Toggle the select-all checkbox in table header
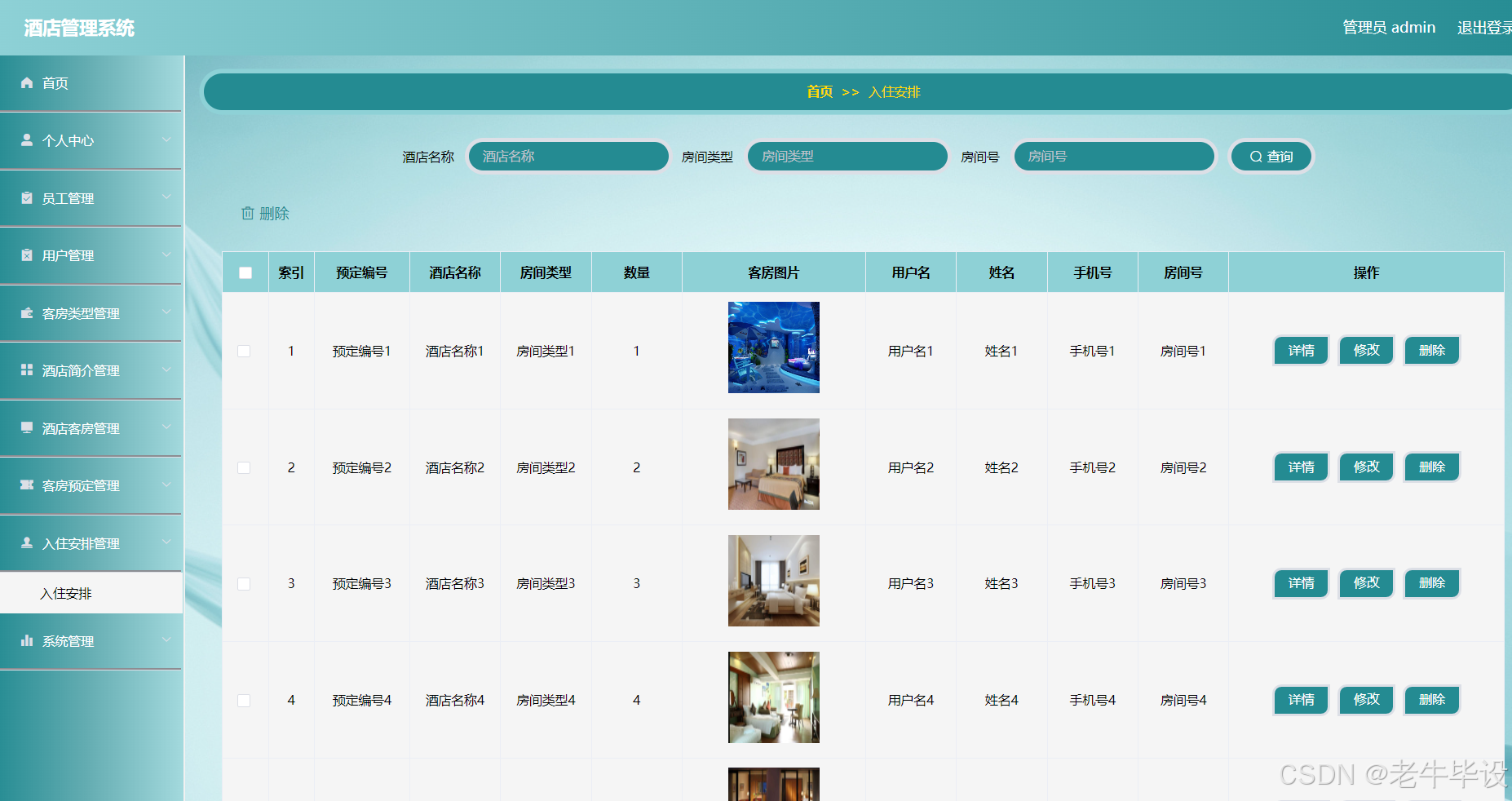 point(245,272)
